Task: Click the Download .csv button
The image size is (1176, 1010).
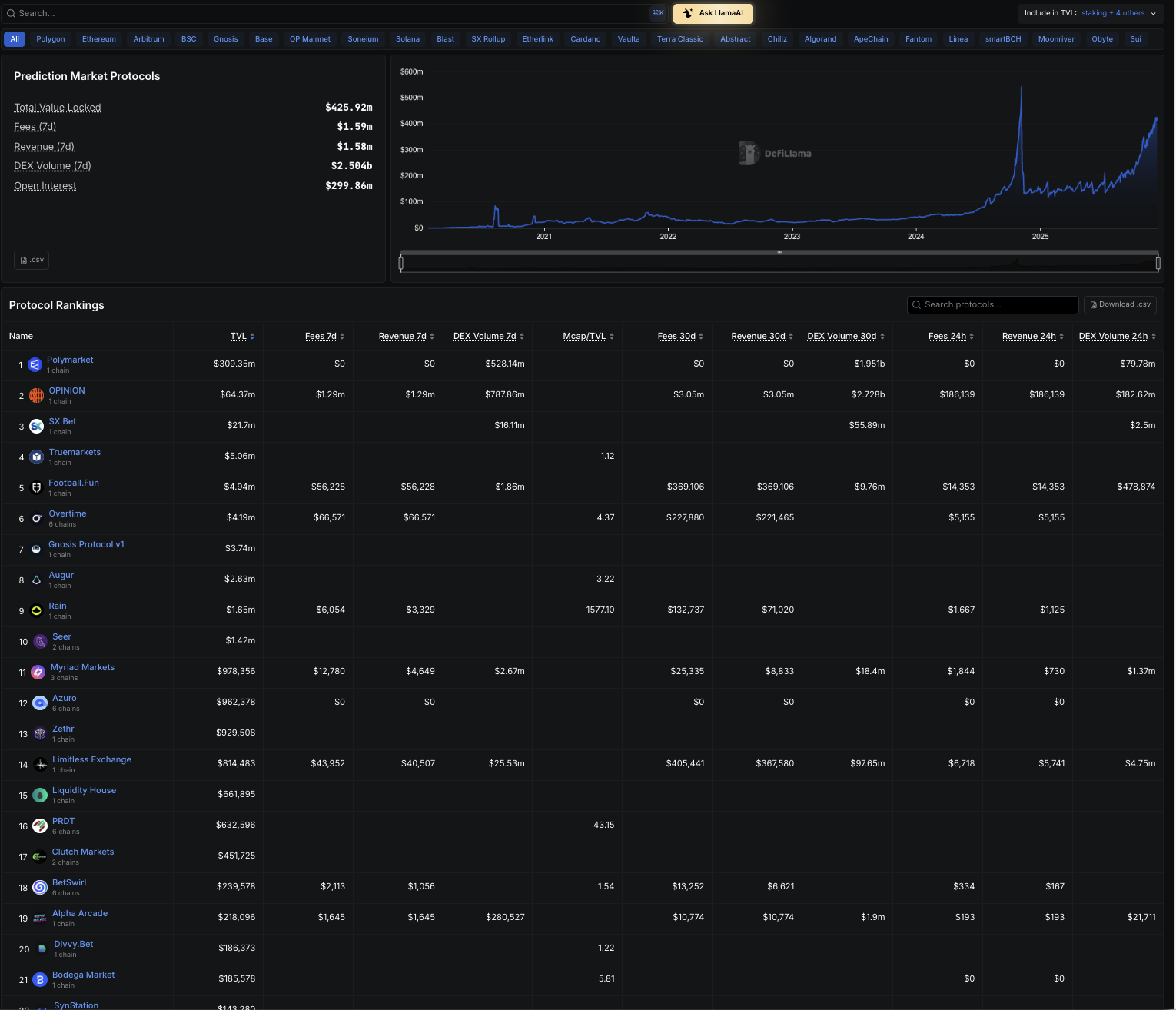Action: pyautogui.click(x=1120, y=305)
